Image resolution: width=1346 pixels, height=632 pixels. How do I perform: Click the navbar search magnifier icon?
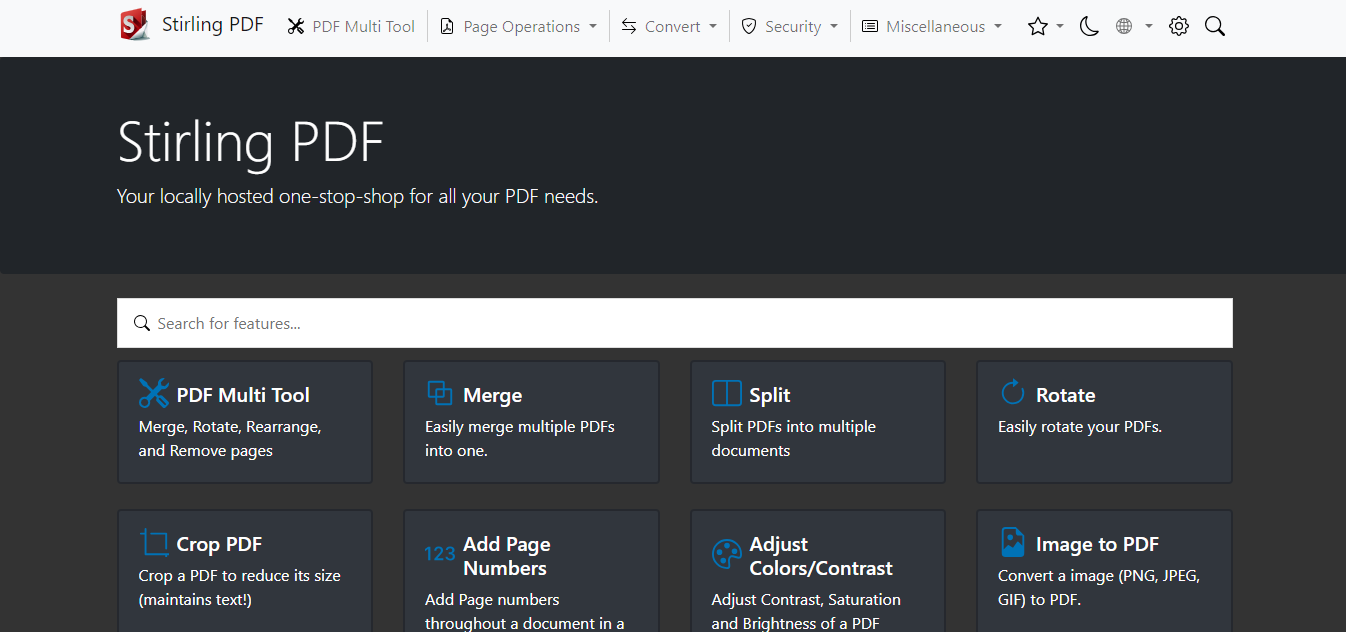[1215, 27]
